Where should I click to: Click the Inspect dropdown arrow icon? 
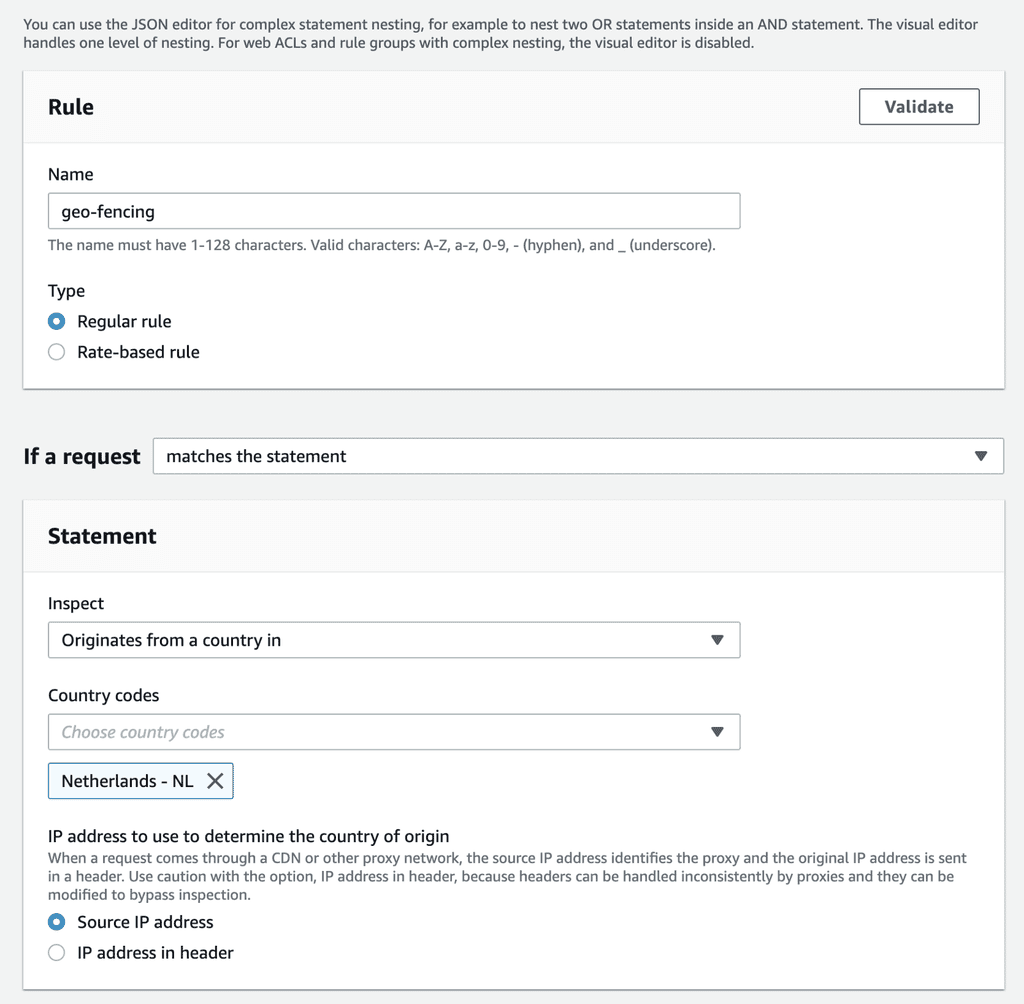click(x=717, y=640)
